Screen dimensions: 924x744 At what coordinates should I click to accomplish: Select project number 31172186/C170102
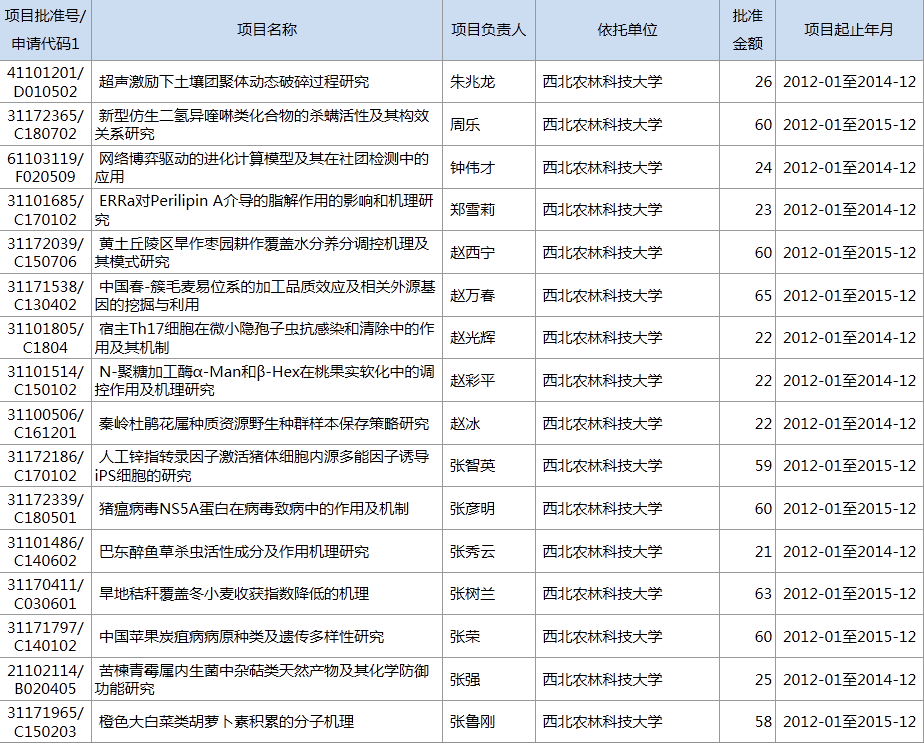click(x=45, y=466)
